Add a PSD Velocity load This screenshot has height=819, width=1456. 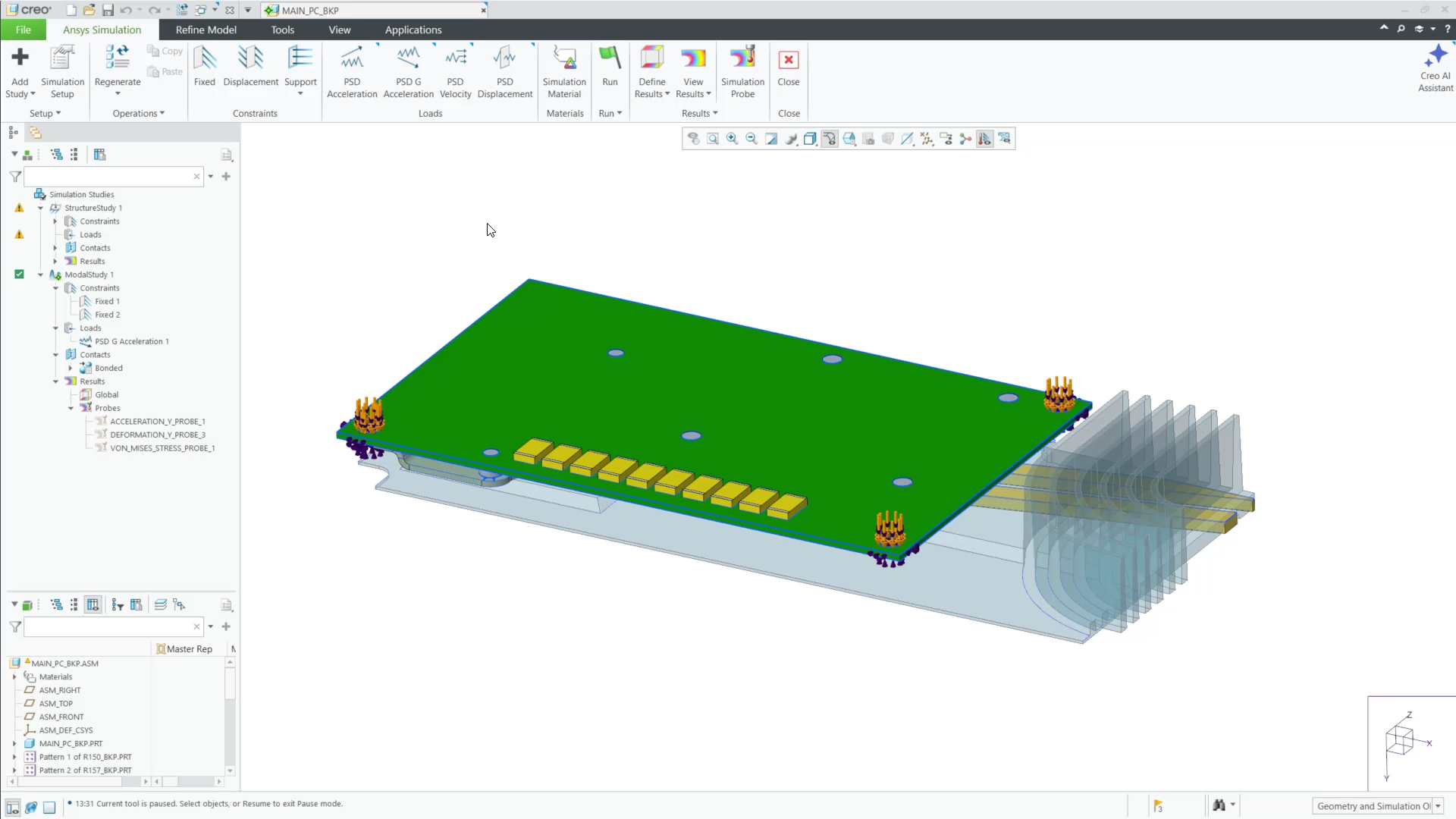(455, 72)
